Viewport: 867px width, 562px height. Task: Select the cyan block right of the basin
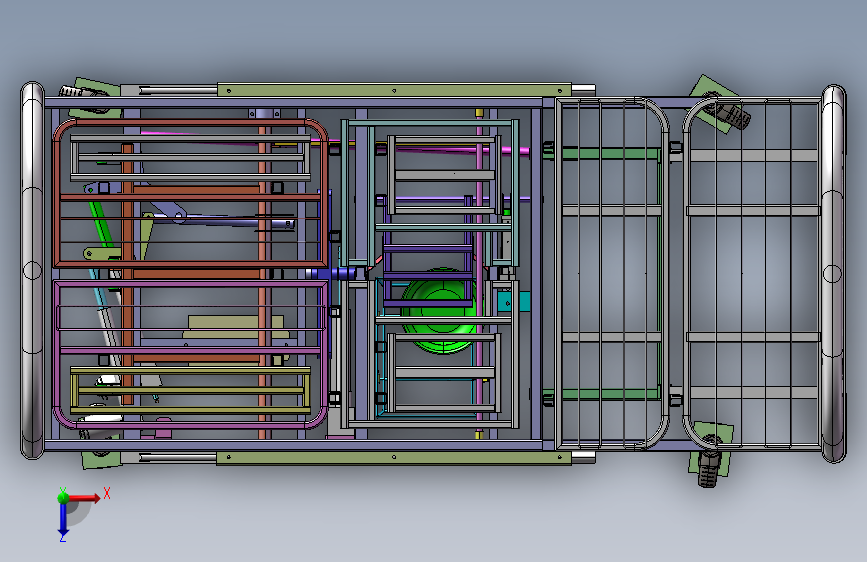(514, 301)
